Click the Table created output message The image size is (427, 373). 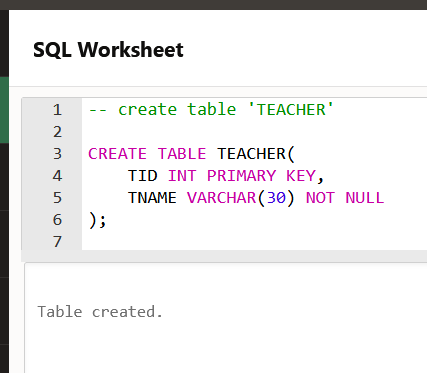pyautogui.click(x=100, y=312)
